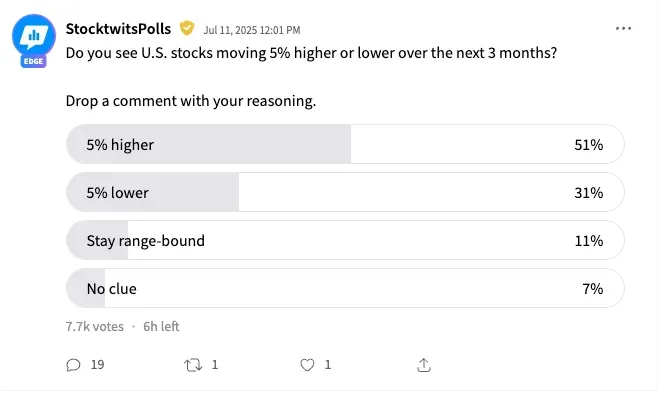664x393 pixels.
Task: Click the like count number
Action: tap(328, 365)
